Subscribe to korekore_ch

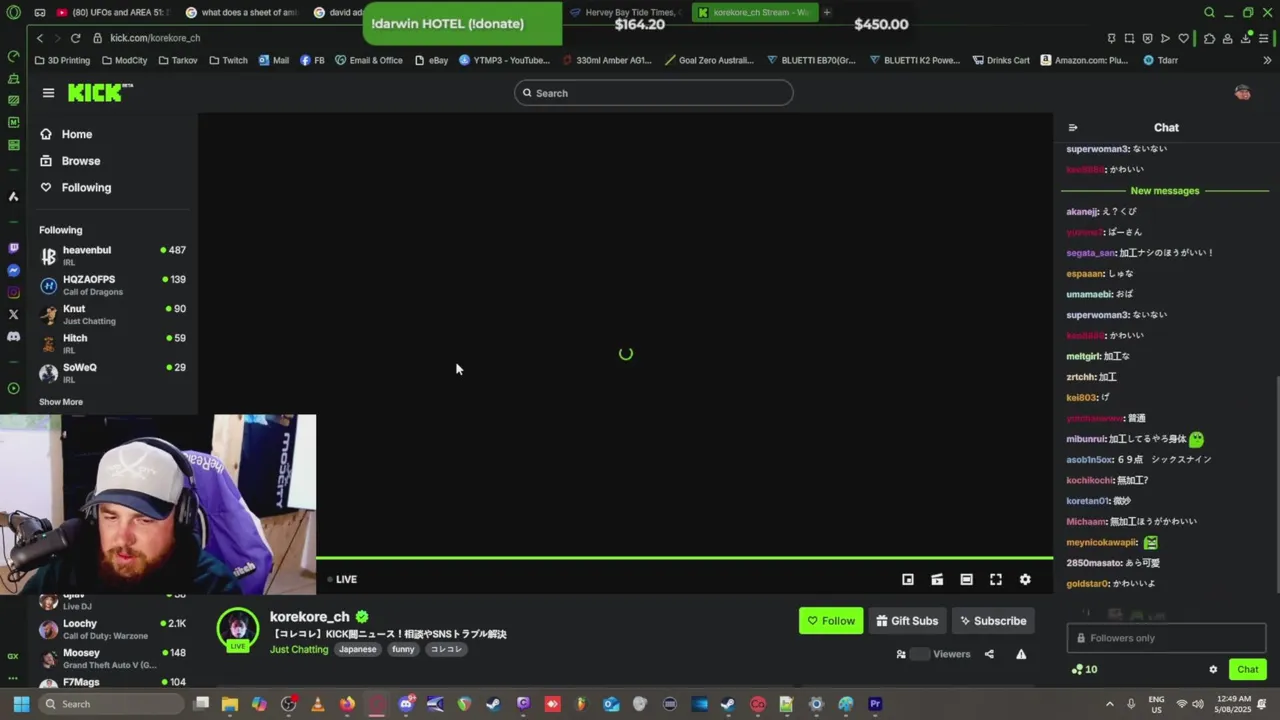[x=993, y=621]
